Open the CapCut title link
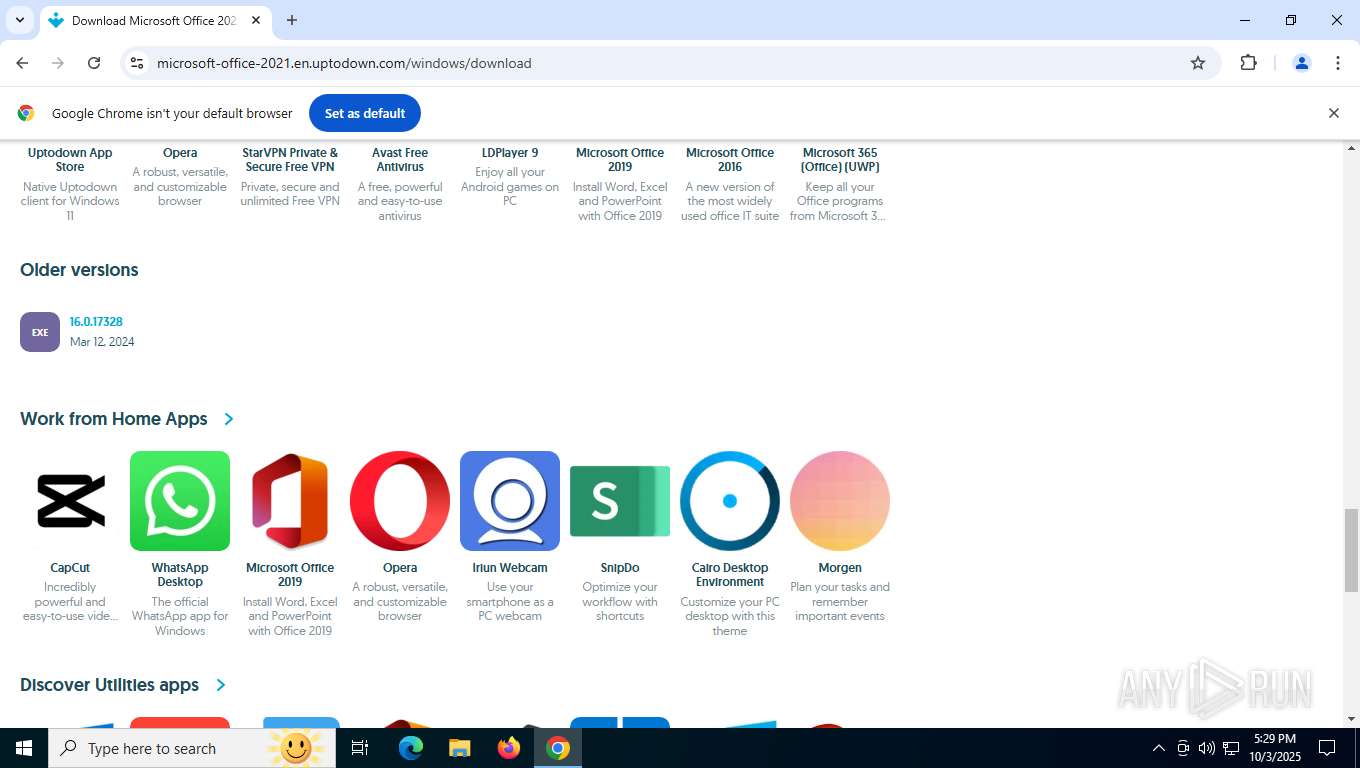The height and width of the screenshot is (768, 1360). point(70,568)
